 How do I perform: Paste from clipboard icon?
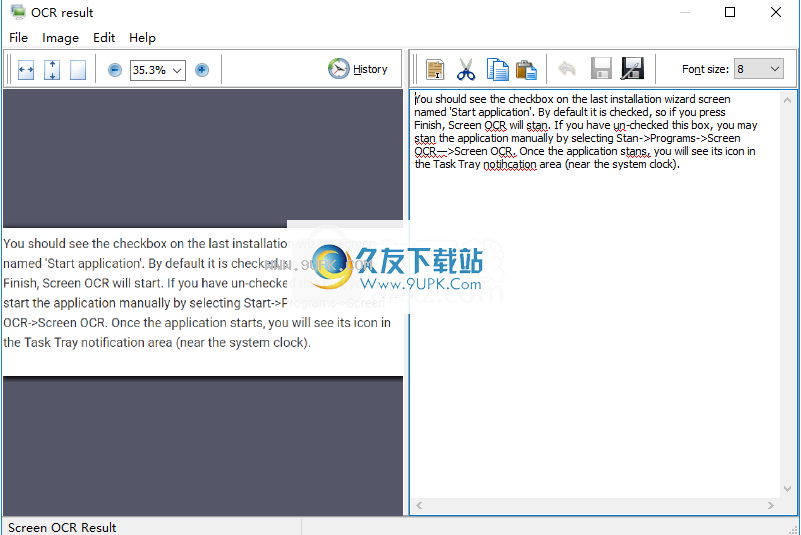[526, 69]
